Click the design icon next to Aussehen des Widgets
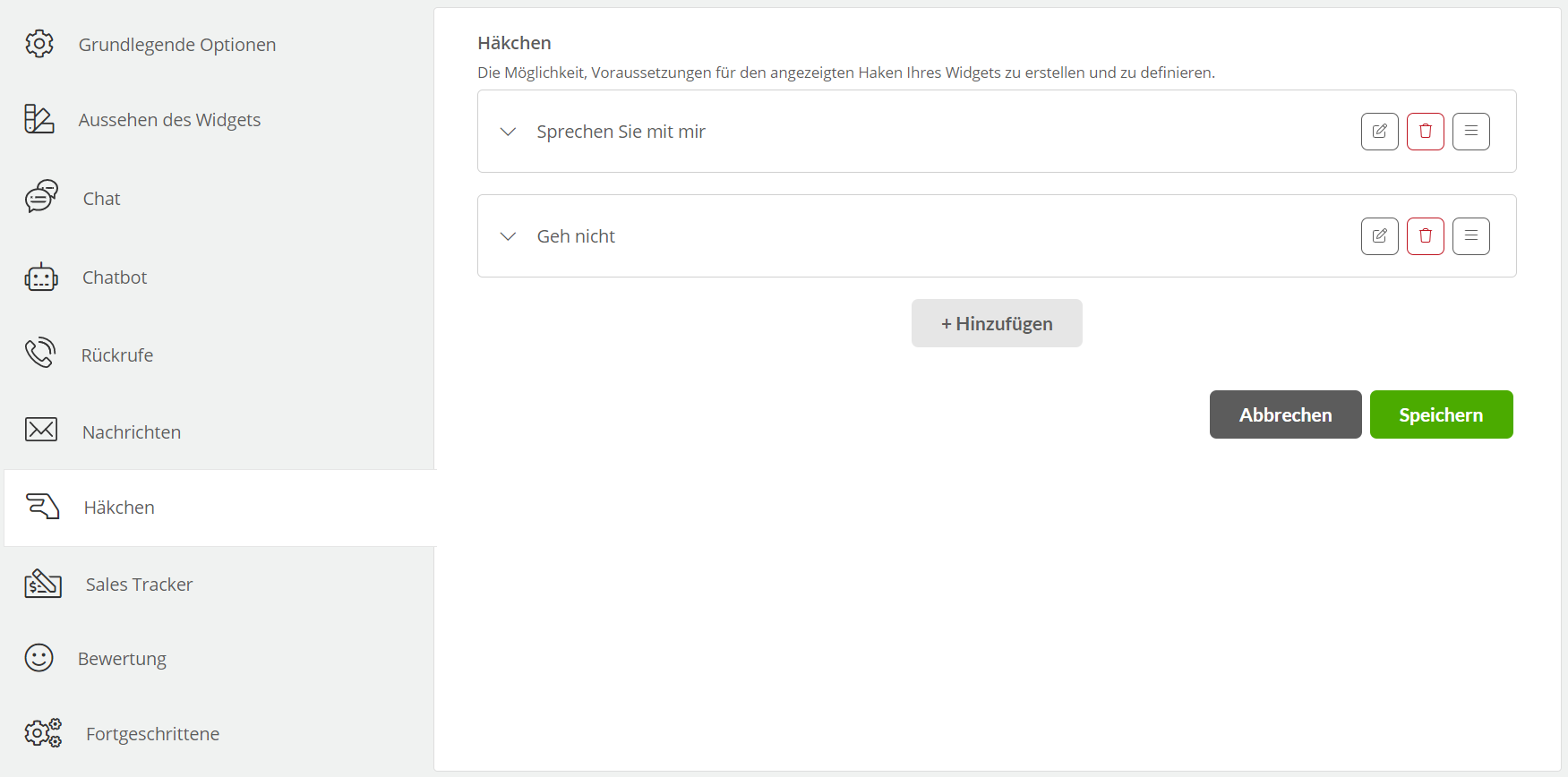Viewport: 1568px width, 777px height. click(39, 119)
